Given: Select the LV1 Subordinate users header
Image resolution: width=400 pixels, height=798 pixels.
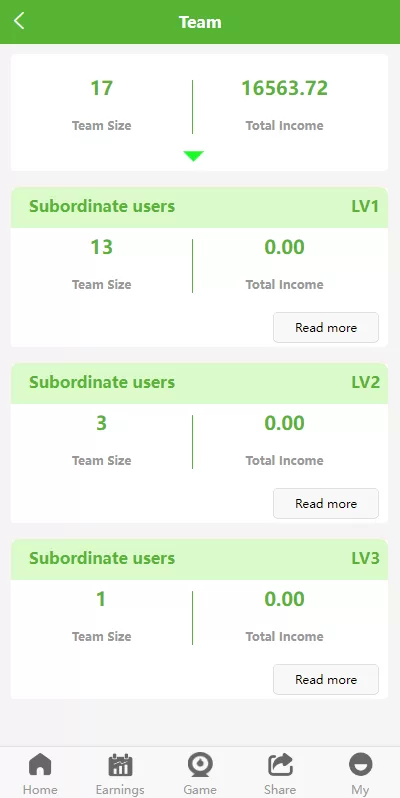Looking at the screenshot, I should [x=199, y=207].
